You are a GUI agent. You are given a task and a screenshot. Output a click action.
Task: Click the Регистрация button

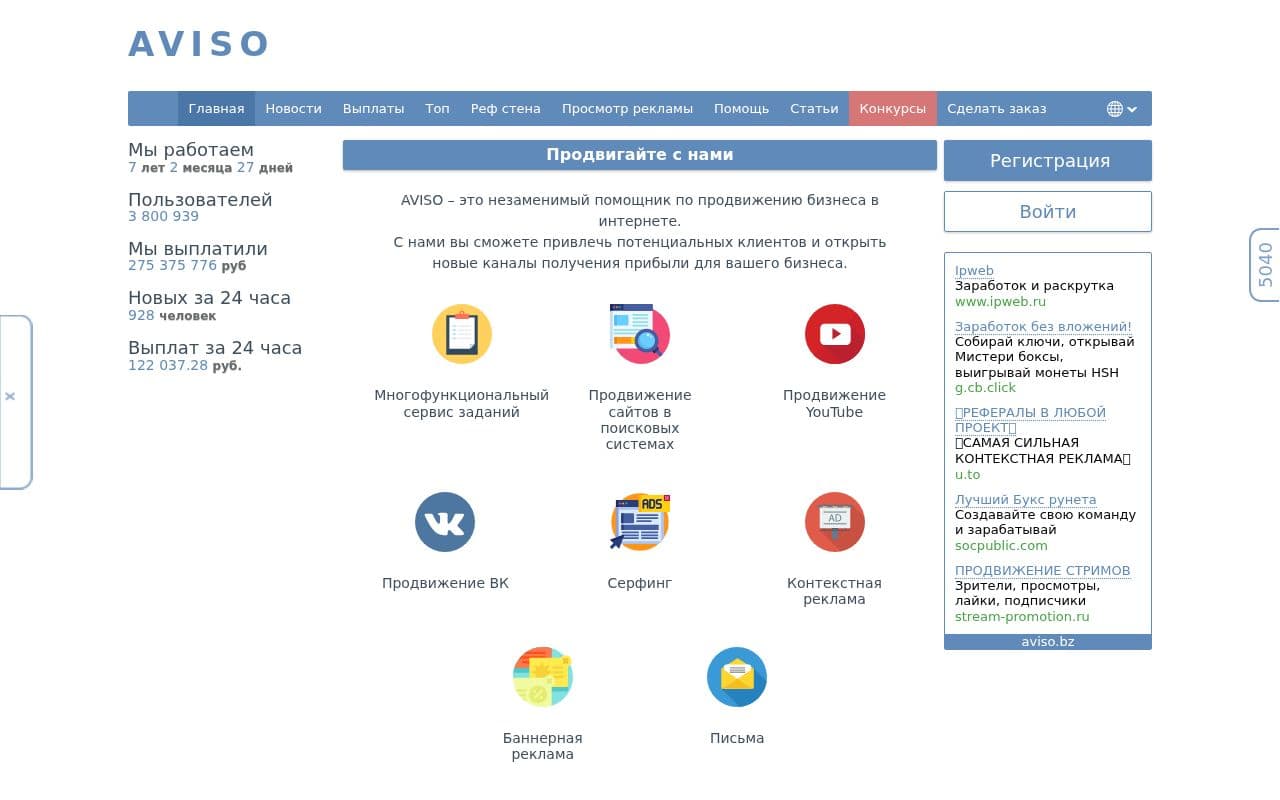coord(1048,161)
